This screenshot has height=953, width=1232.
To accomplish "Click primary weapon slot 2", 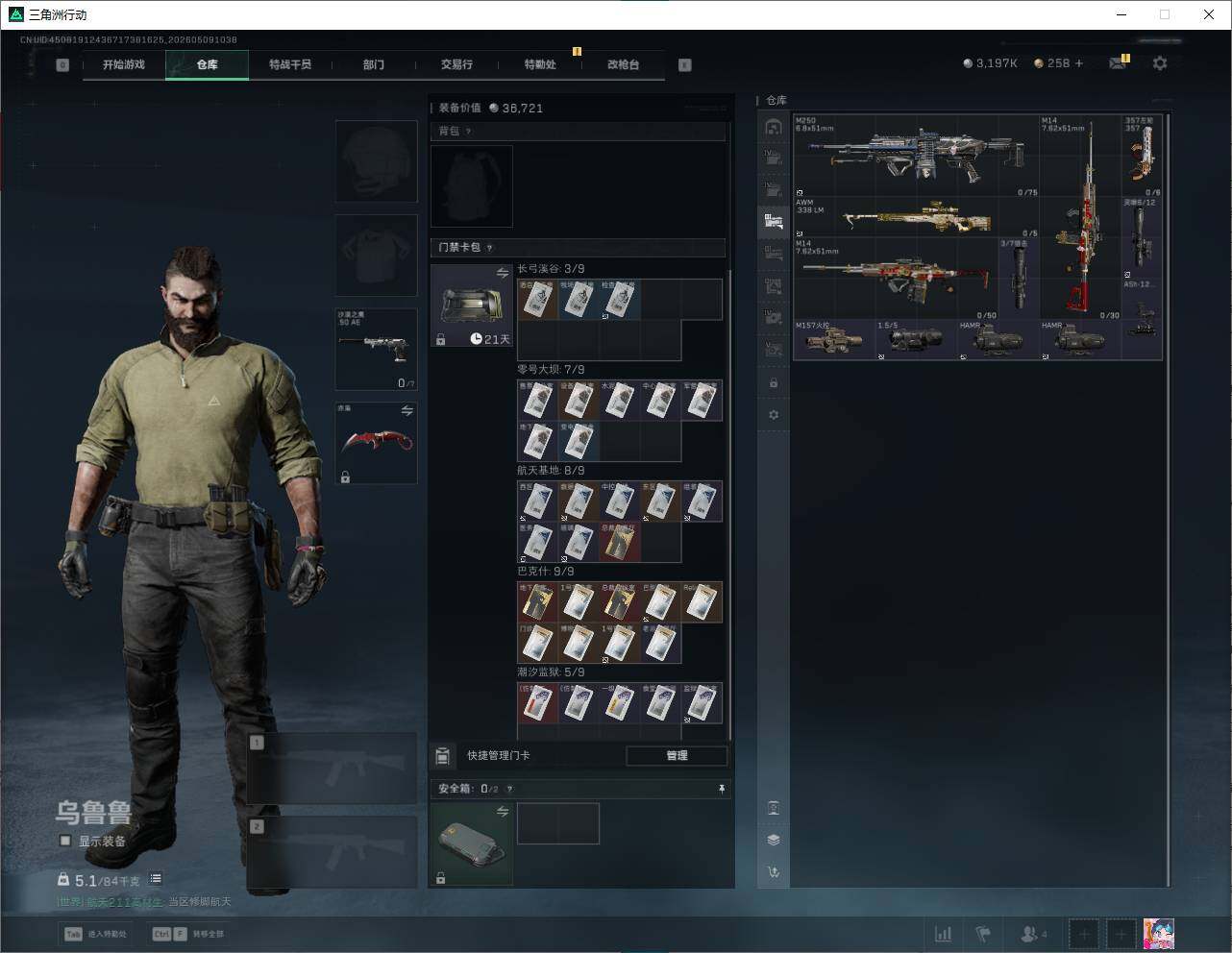I will coord(333,852).
